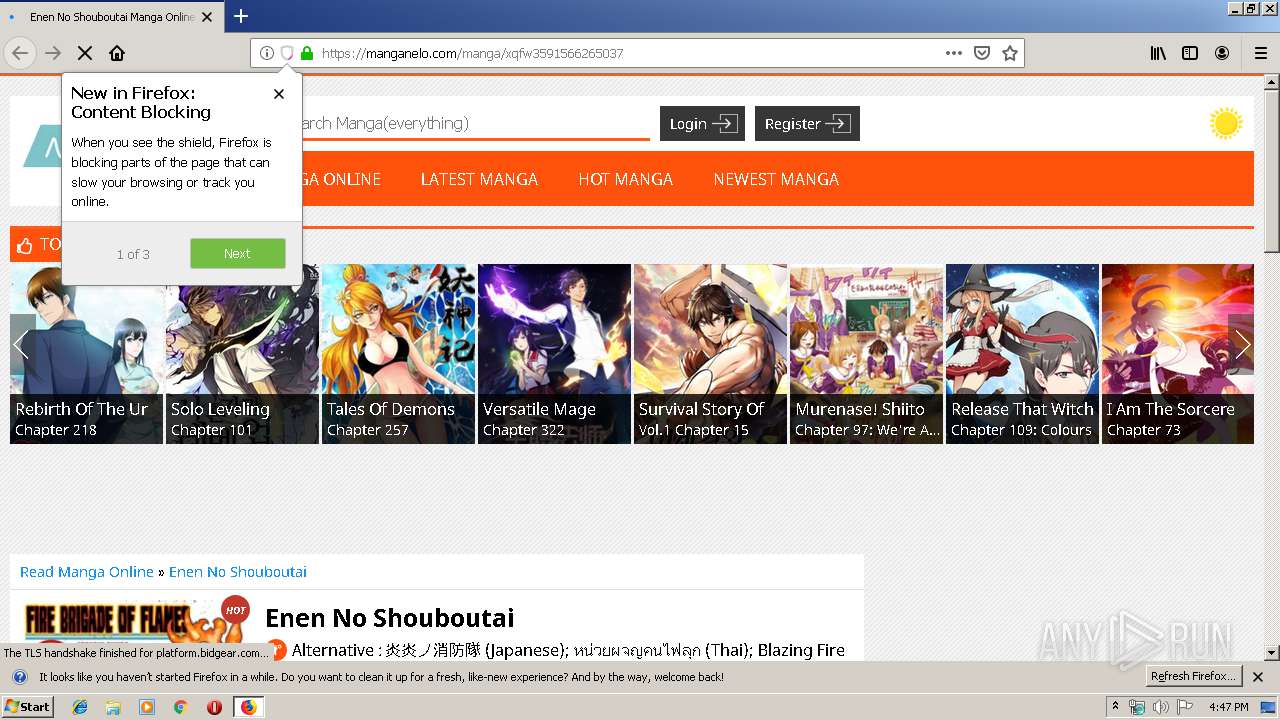Launch Chrome from taskbar
Viewport: 1280px width, 720px height.
click(181, 707)
